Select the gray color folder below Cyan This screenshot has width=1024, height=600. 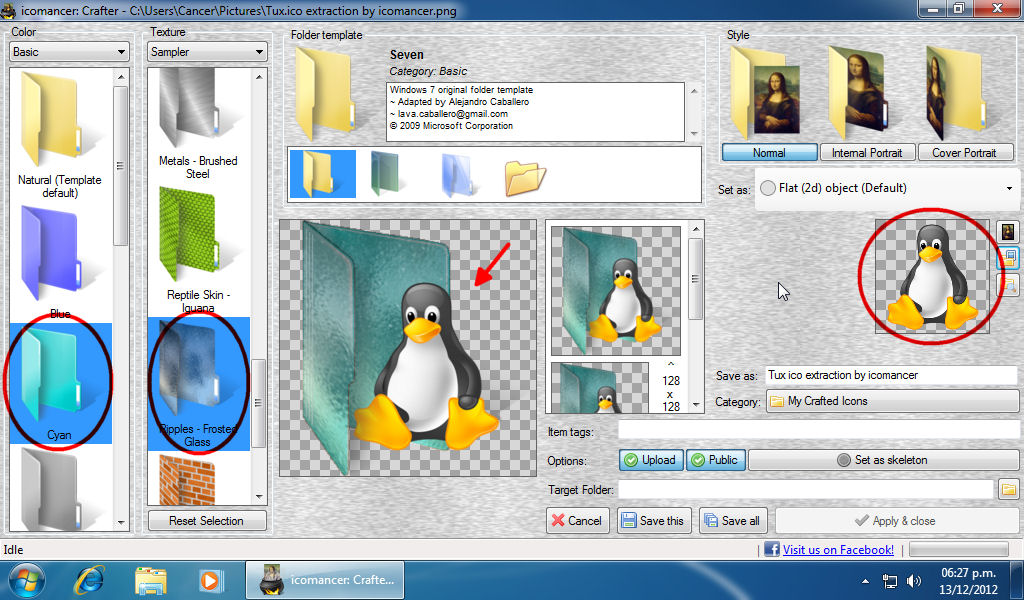[x=60, y=488]
